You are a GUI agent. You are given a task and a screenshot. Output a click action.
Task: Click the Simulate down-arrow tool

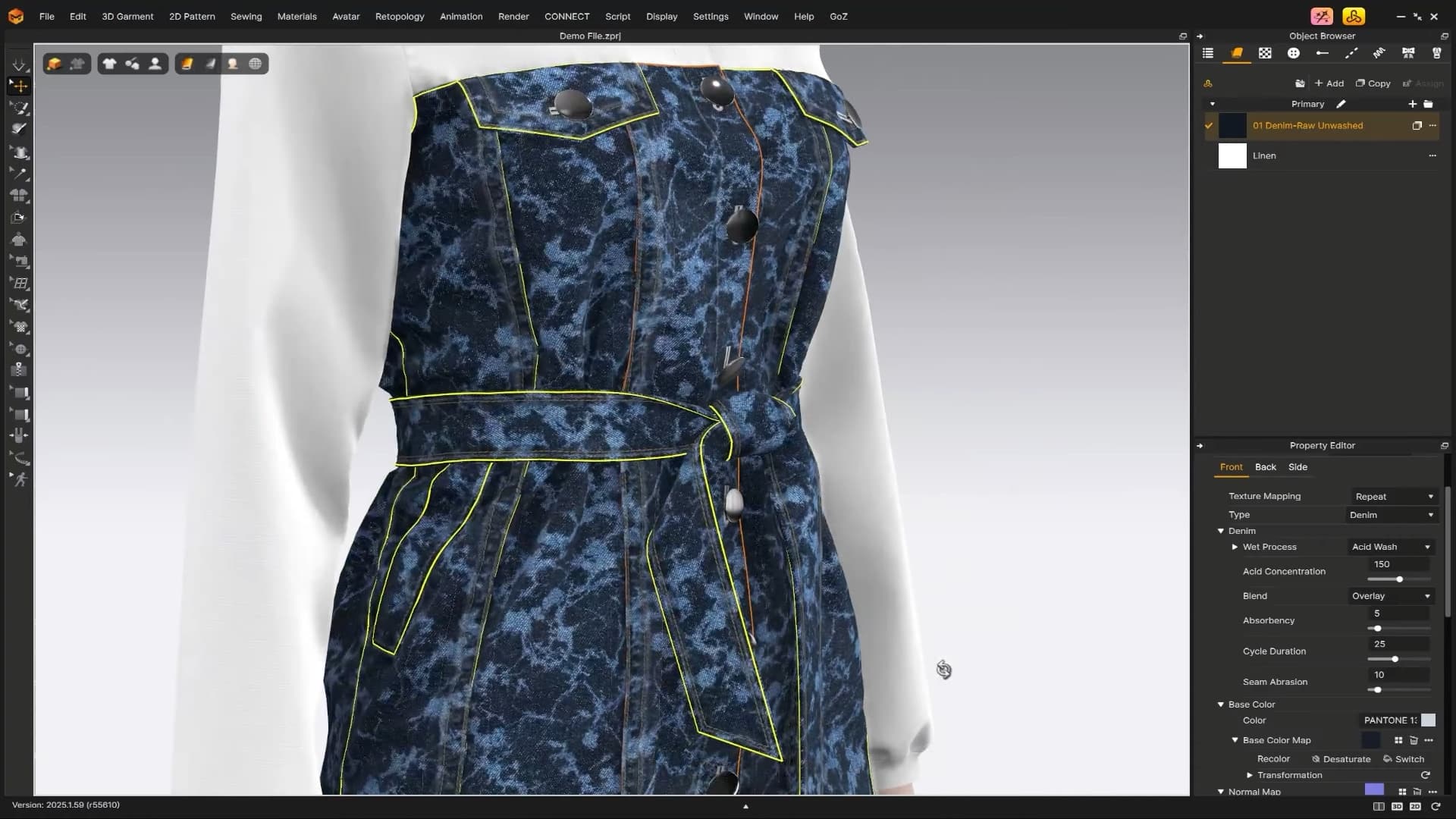pyautogui.click(x=19, y=64)
